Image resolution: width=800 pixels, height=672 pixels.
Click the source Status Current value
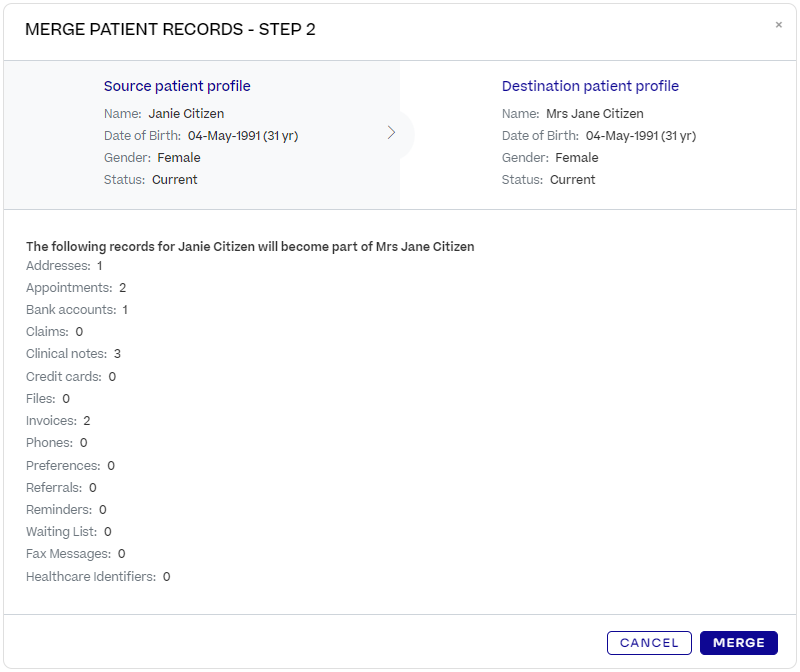pos(174,180)
